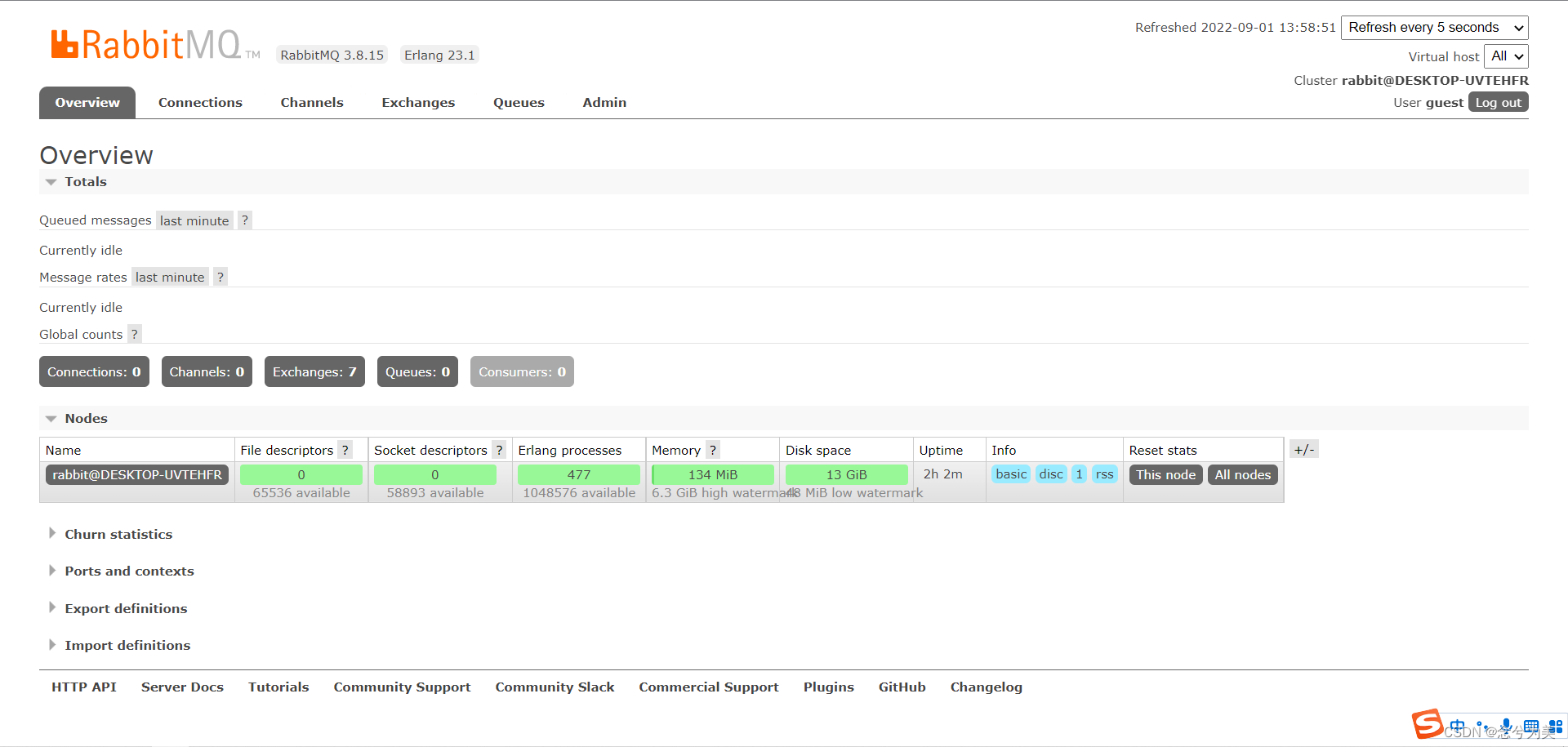Screen dimensions: 1568x747
Task: Reset stats for All nodes
Action: tap(1242, 474)
